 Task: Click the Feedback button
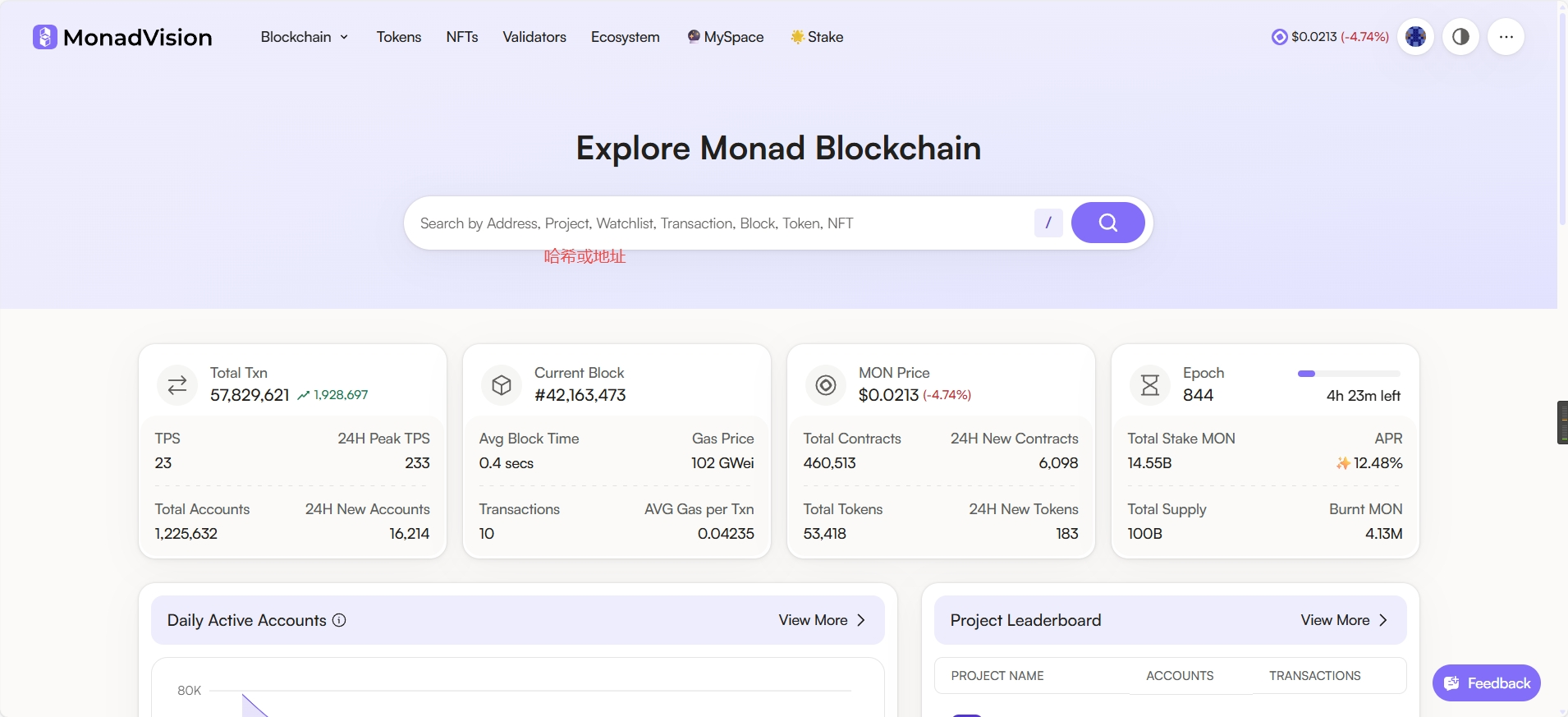(1486, 683)
